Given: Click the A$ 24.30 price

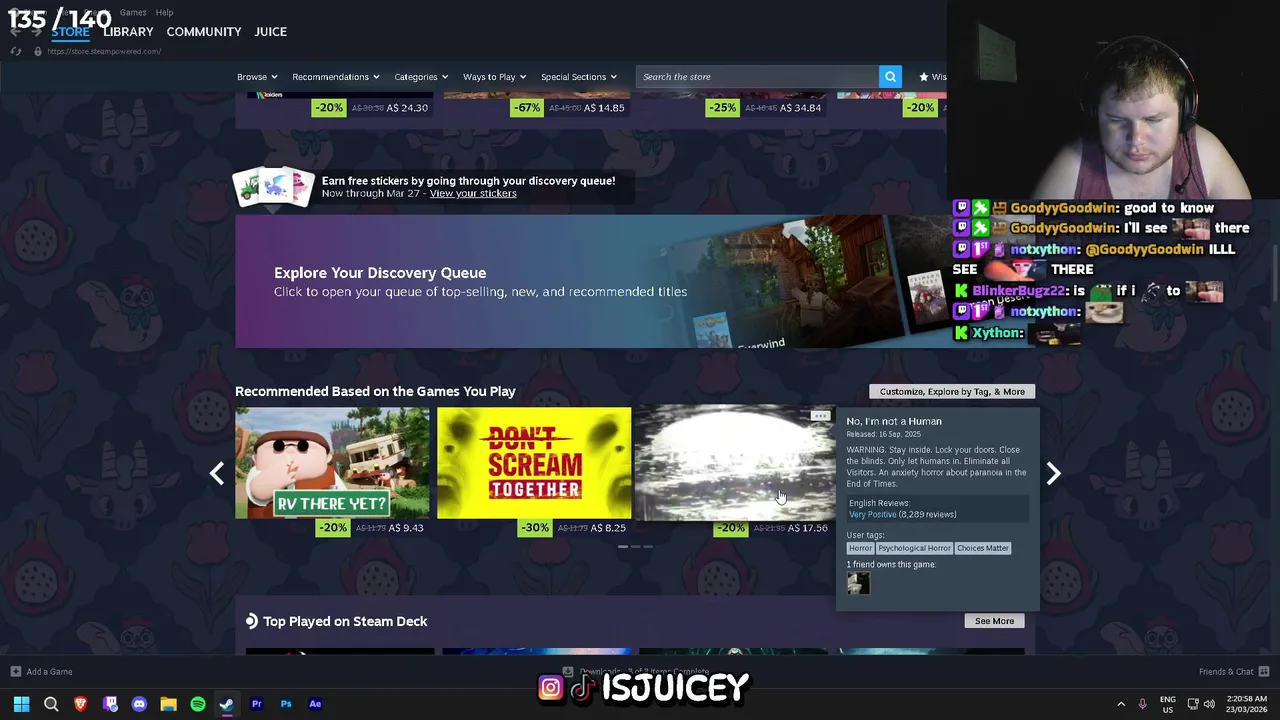Looking at the screenshot, I should [x=407, y=108].
